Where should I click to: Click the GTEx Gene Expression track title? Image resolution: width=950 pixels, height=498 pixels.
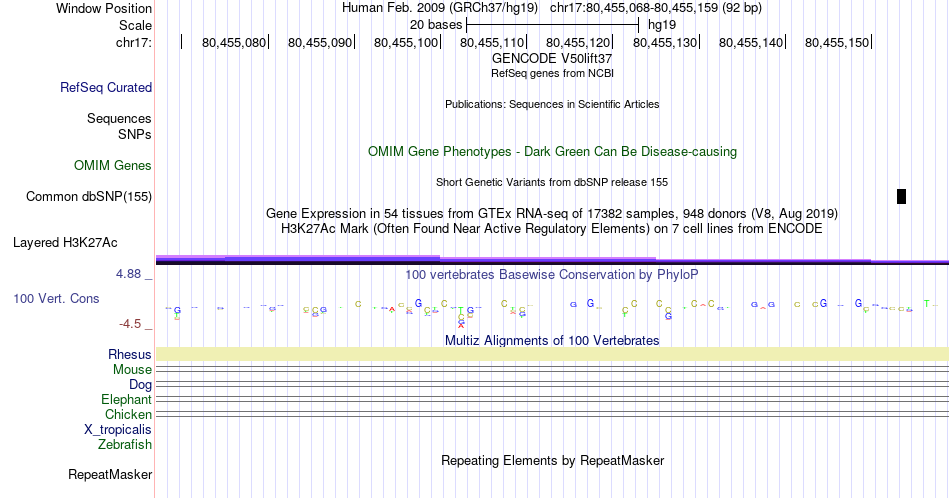click(552, 213)
